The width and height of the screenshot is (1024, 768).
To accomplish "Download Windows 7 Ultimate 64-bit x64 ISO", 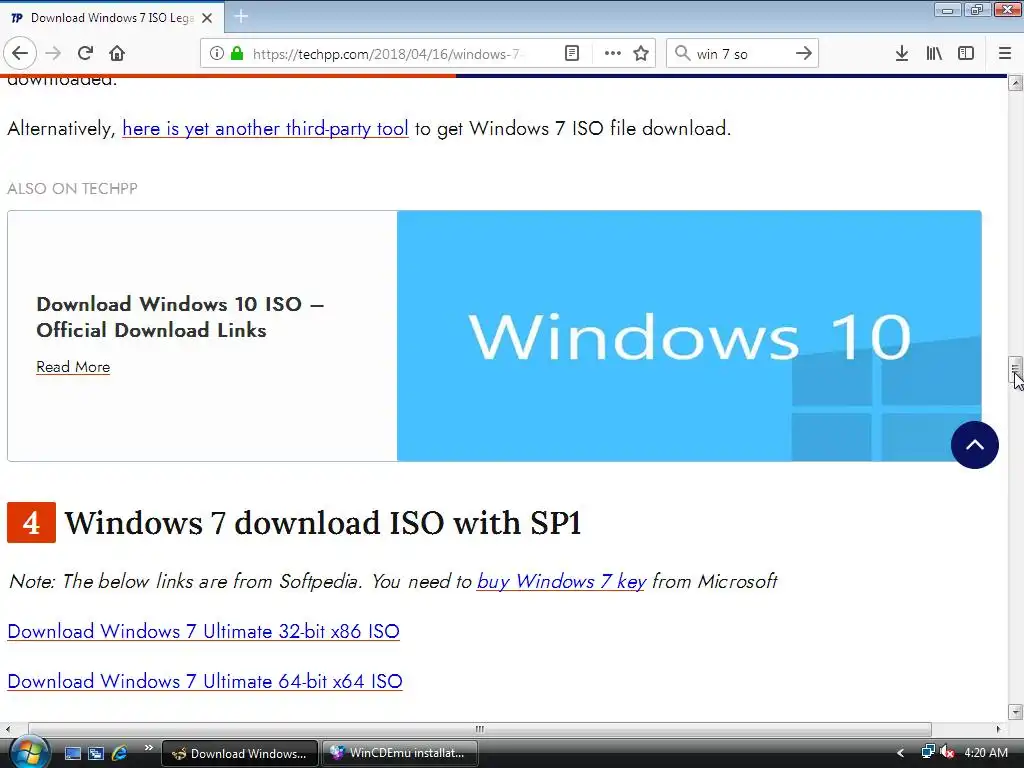I will coord(204,681).
